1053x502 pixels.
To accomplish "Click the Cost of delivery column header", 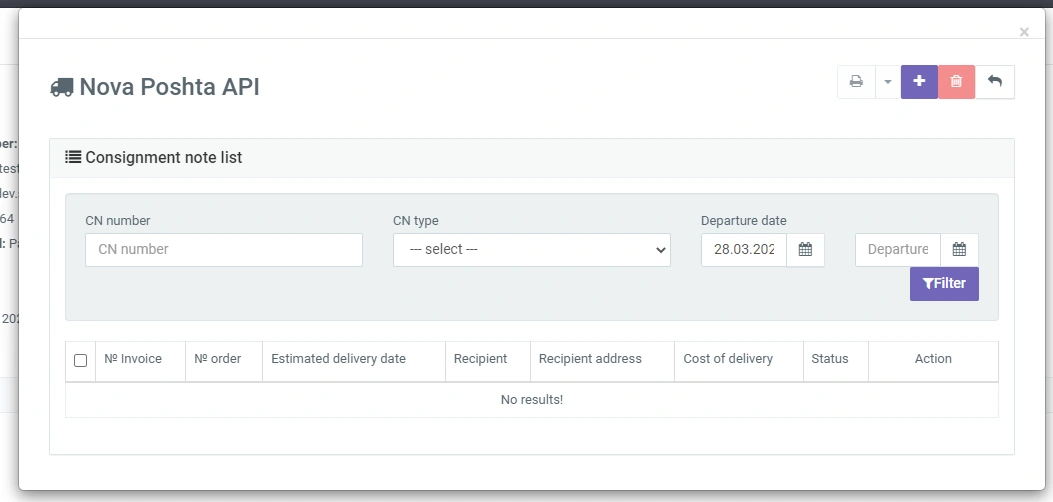I will 728,359.
